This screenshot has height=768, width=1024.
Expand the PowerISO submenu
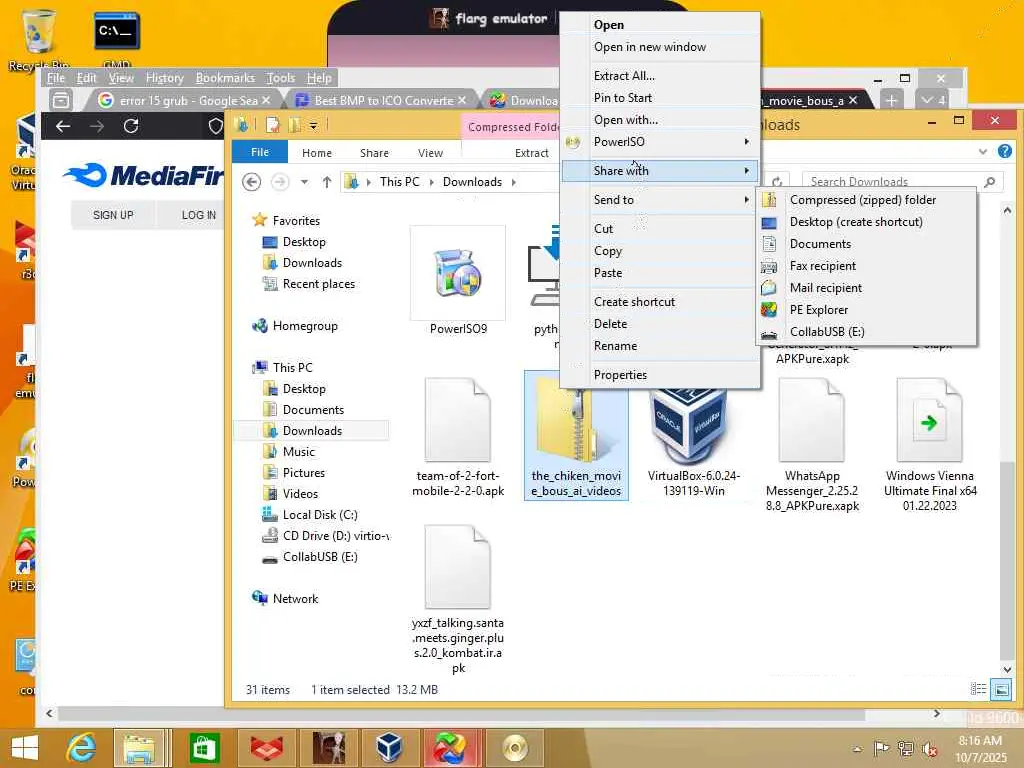tap(660, 142)
